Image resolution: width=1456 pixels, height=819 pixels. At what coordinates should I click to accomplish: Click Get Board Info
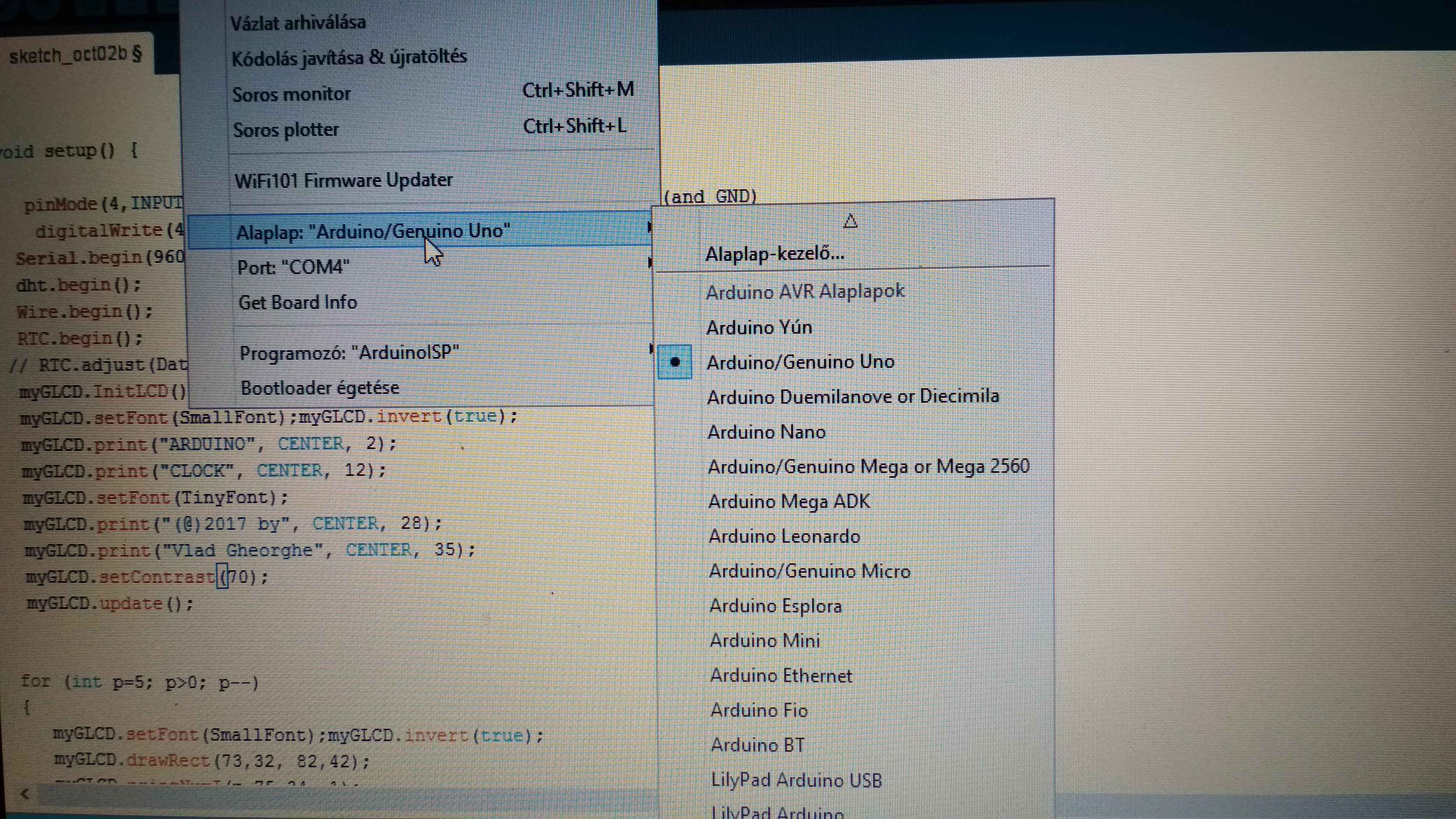pos(298,302)
